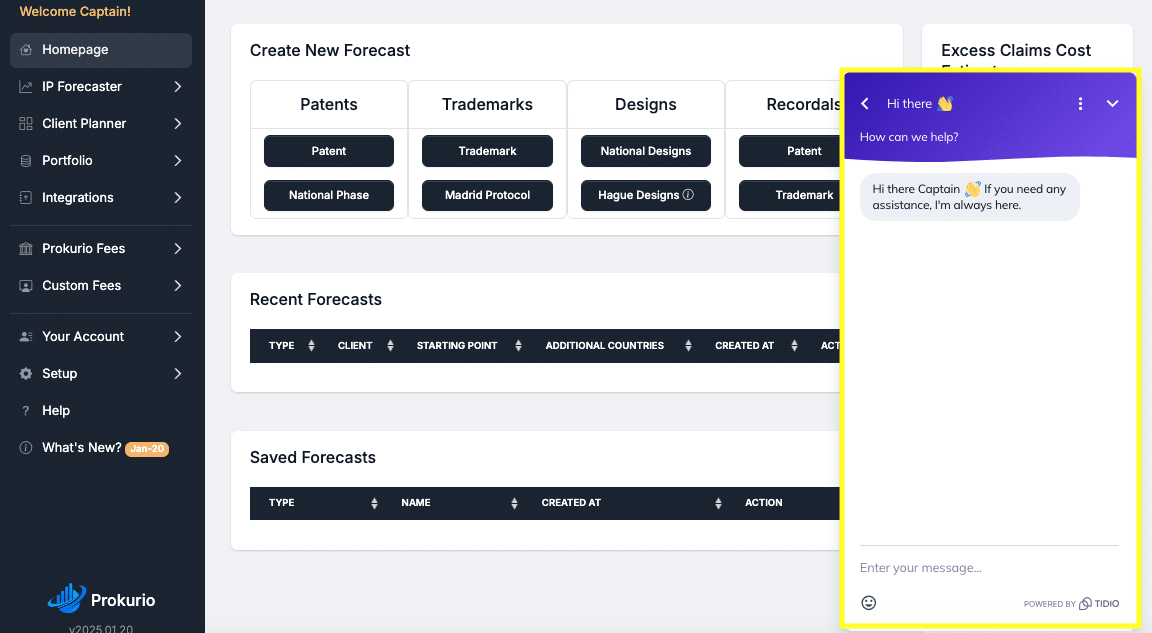Click the Custom Fees icon
This screenshot has width=1152, height=633.
[x=26, y=286]
